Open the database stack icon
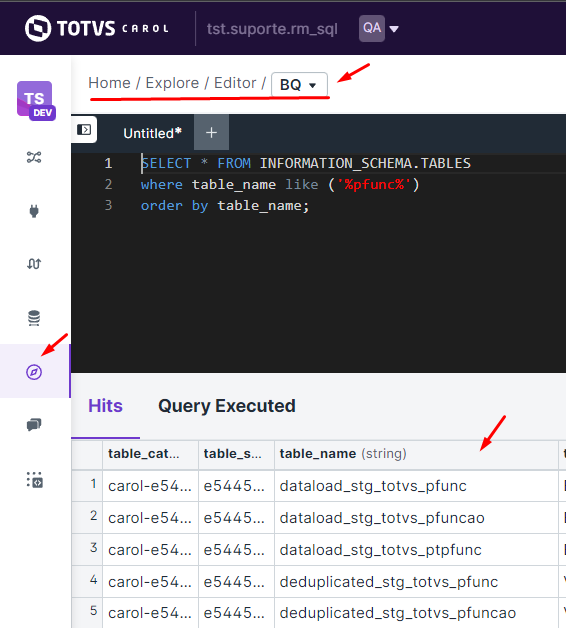The width and height of the screenshot is (566, 628). [34, 318]
